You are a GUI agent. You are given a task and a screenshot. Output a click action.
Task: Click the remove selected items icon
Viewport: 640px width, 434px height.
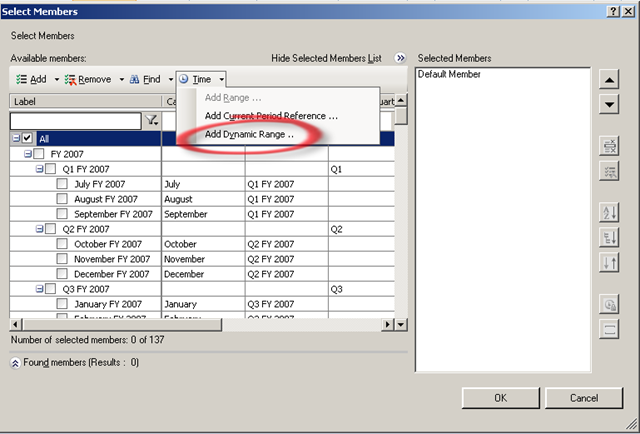pos(609,146)
